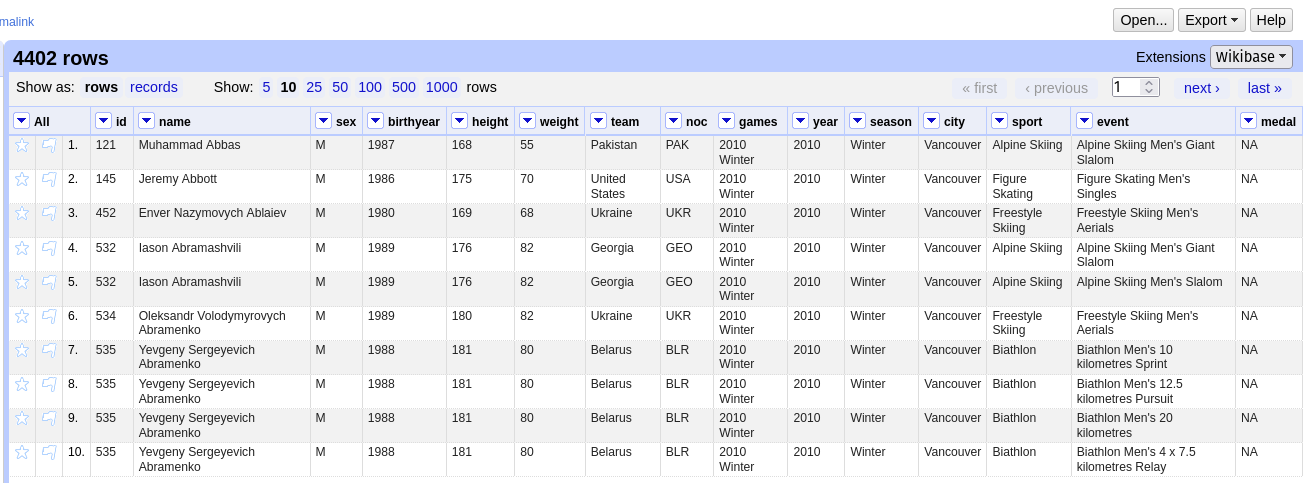Flag row 1 Muhammad Abbas
This screenshot has width=1303, height=483.
49,146
